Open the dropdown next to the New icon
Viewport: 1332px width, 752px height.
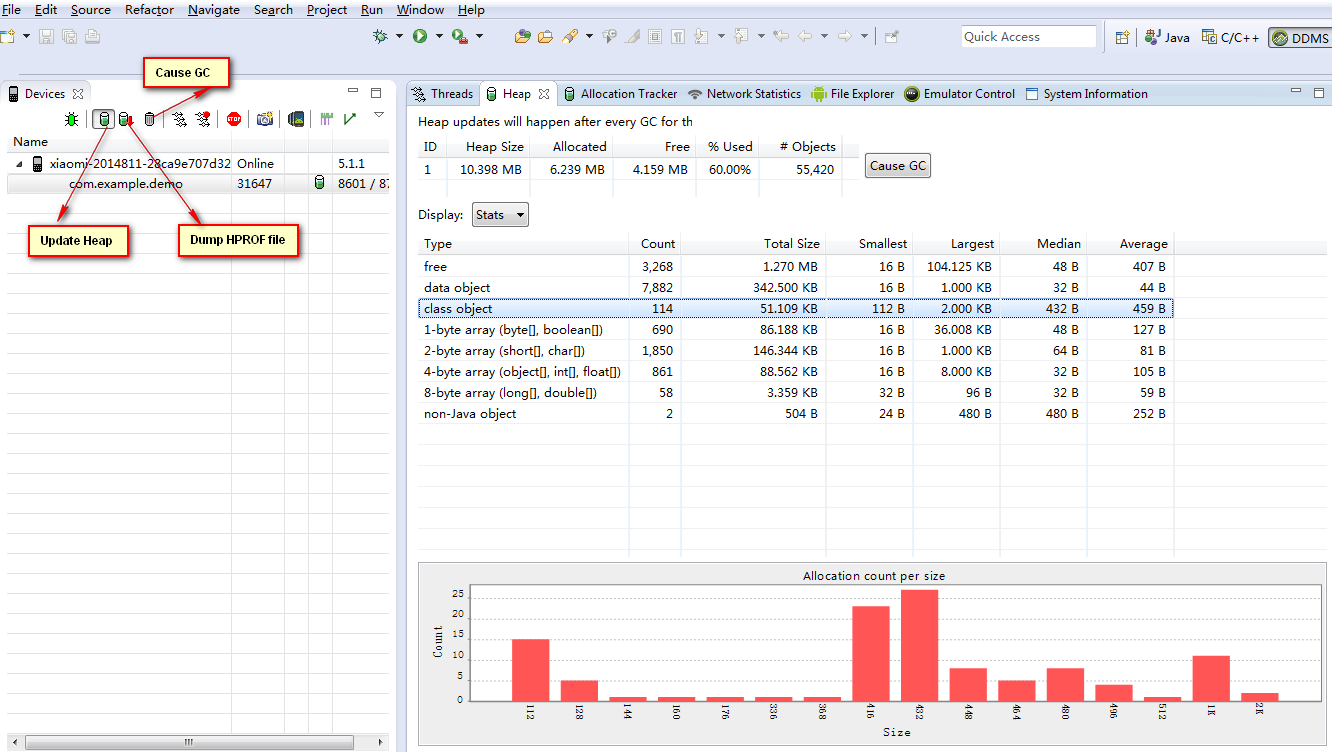[x=26, y=36]
